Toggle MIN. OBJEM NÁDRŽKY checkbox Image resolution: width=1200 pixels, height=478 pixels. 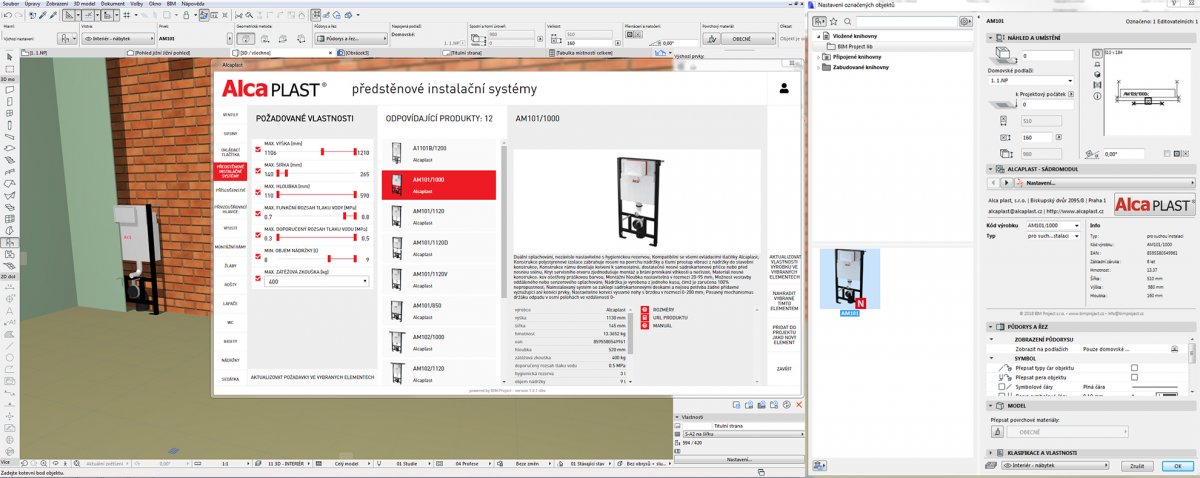tap(258, 256)
